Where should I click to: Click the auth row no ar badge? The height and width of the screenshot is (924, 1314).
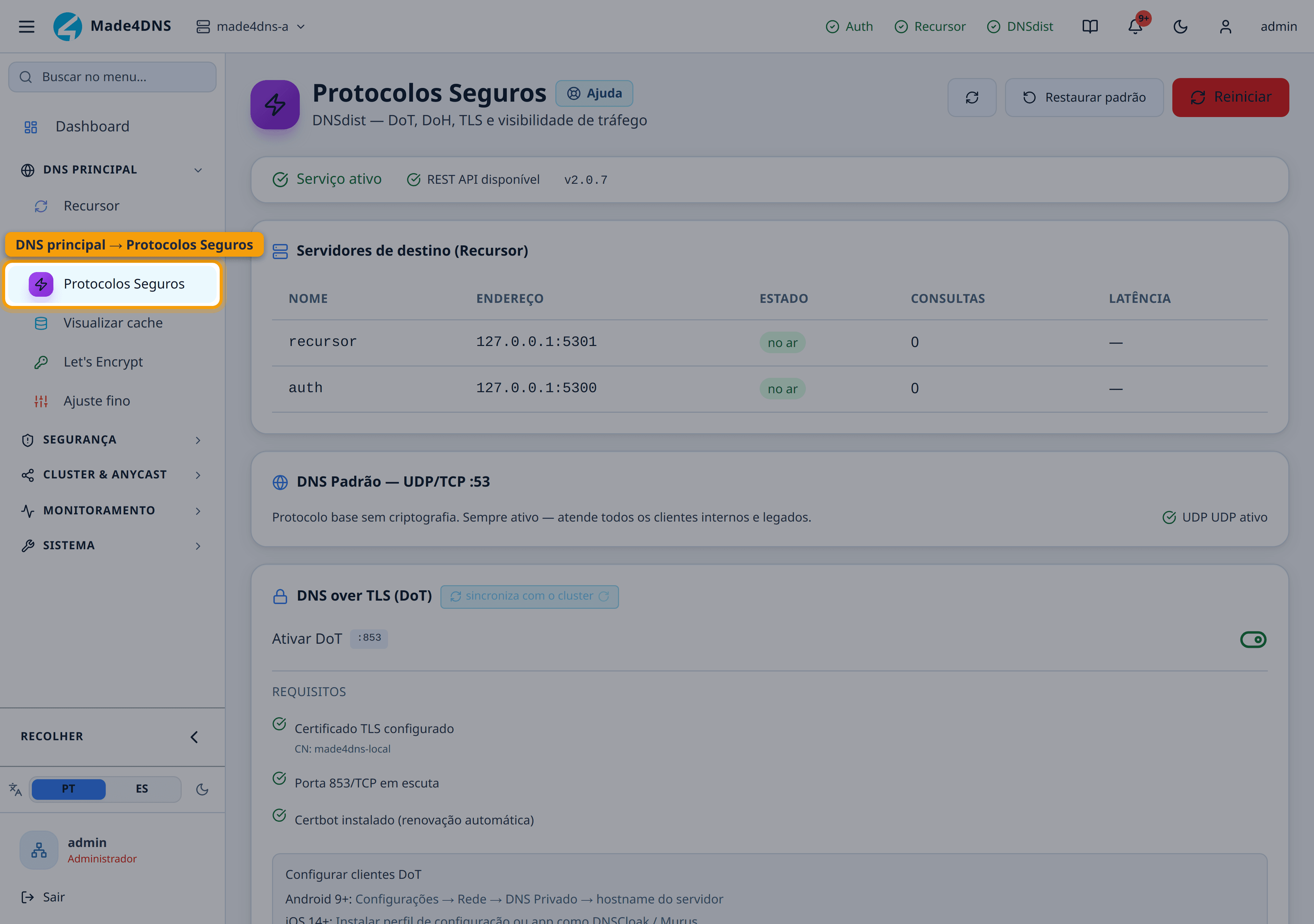pos(782,389)
